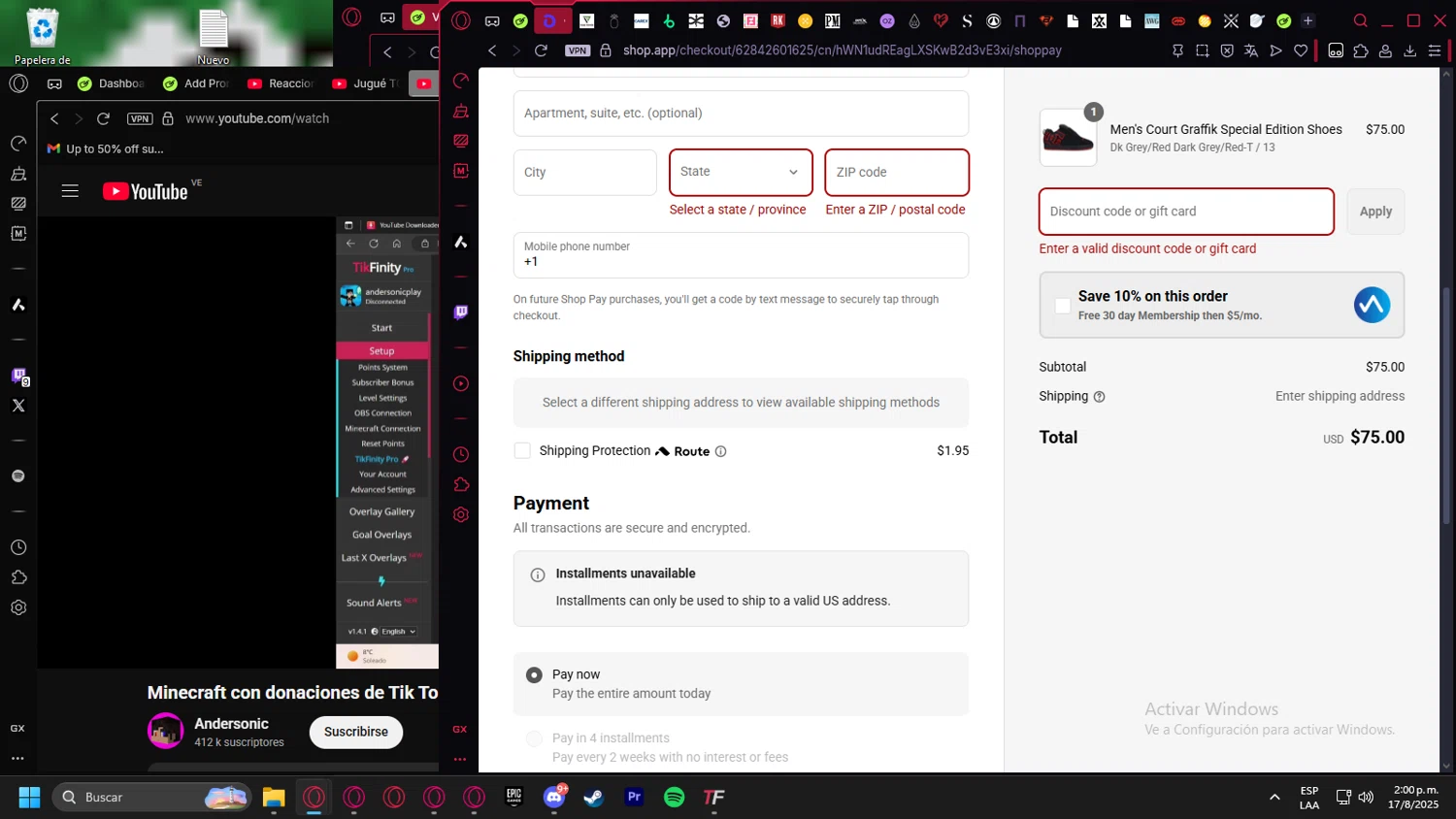Open the snapshot tool in checkout toolbar
The image size is (1456, 819).
pos(1203,50)
